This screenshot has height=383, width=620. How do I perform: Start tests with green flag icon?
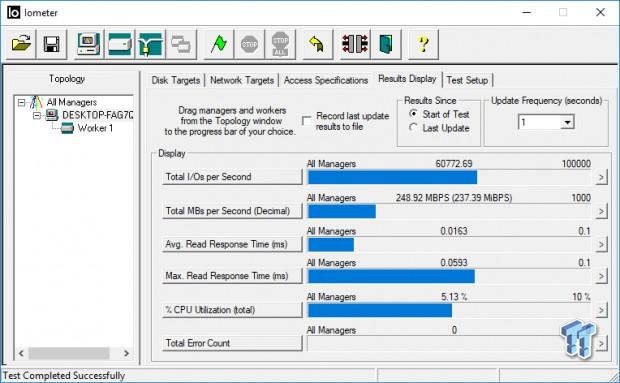coord(219,44)
